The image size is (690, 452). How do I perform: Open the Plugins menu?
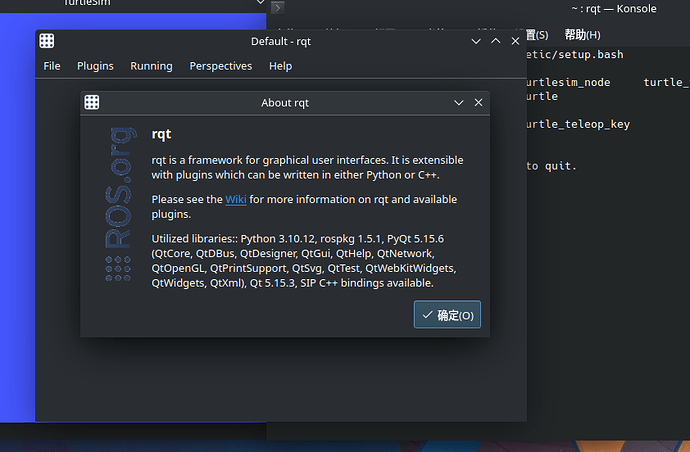(95, 66)
